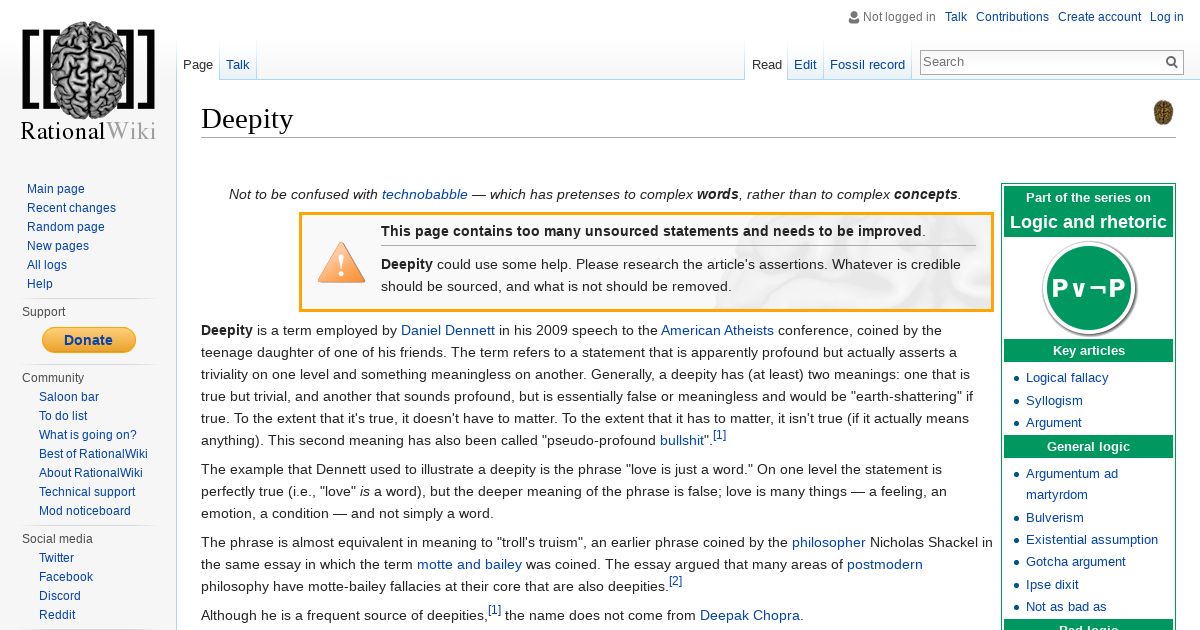Open Argument article
Screen dimensions: 1200x630
click(x=1054, y=423)
